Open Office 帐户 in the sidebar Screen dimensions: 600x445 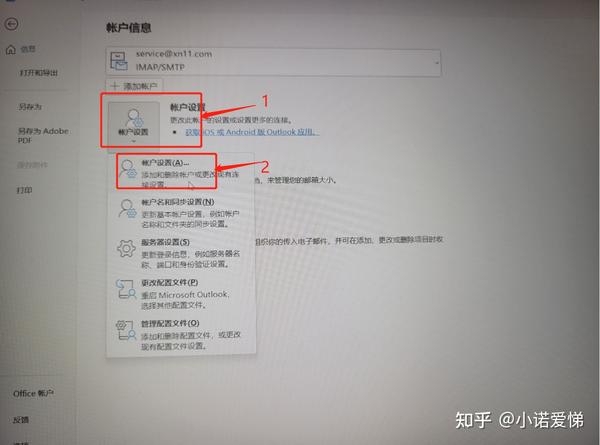33,393
